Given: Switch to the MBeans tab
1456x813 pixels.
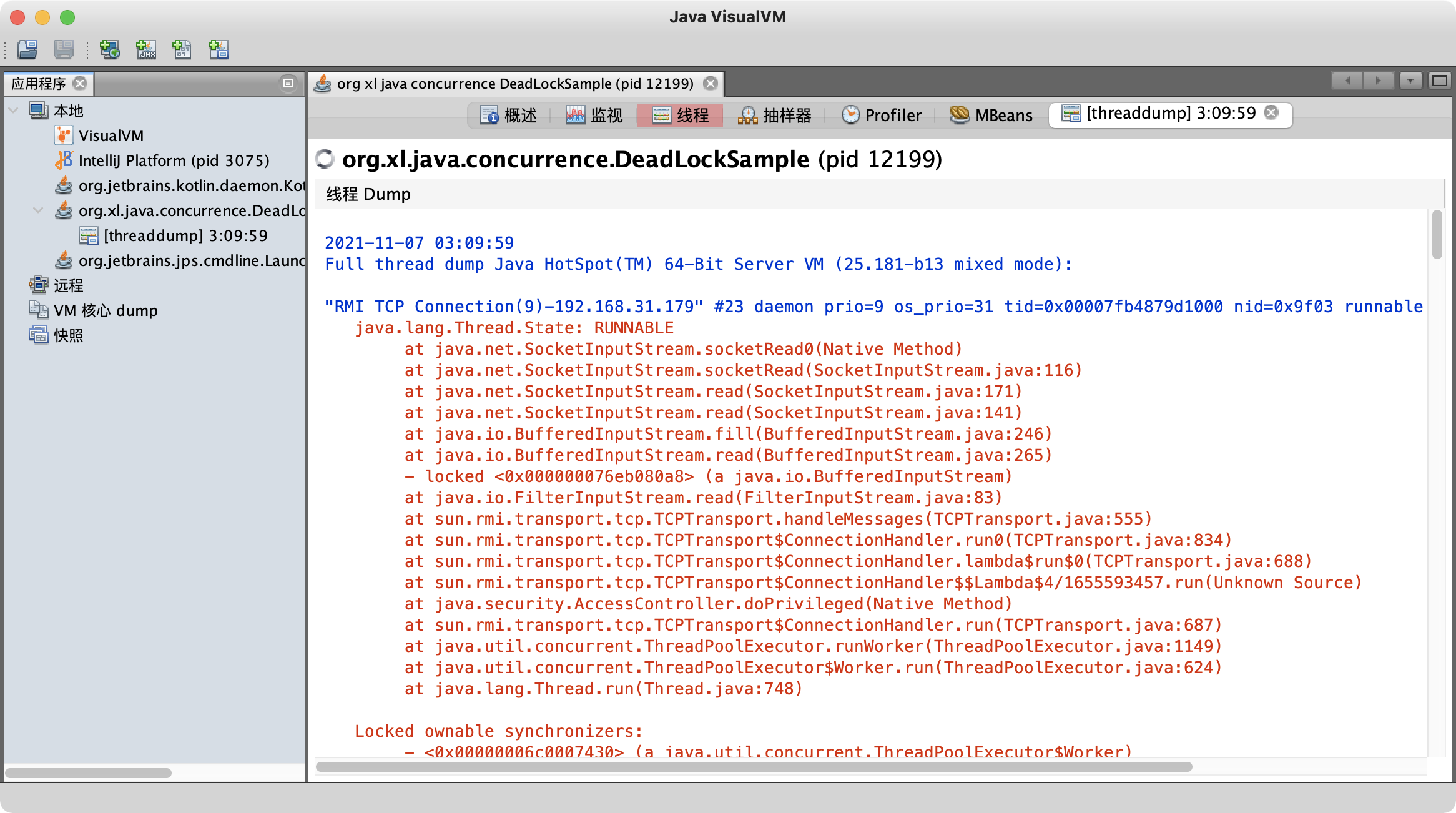Looking at the screenshot, I should [x=991, y=115].
